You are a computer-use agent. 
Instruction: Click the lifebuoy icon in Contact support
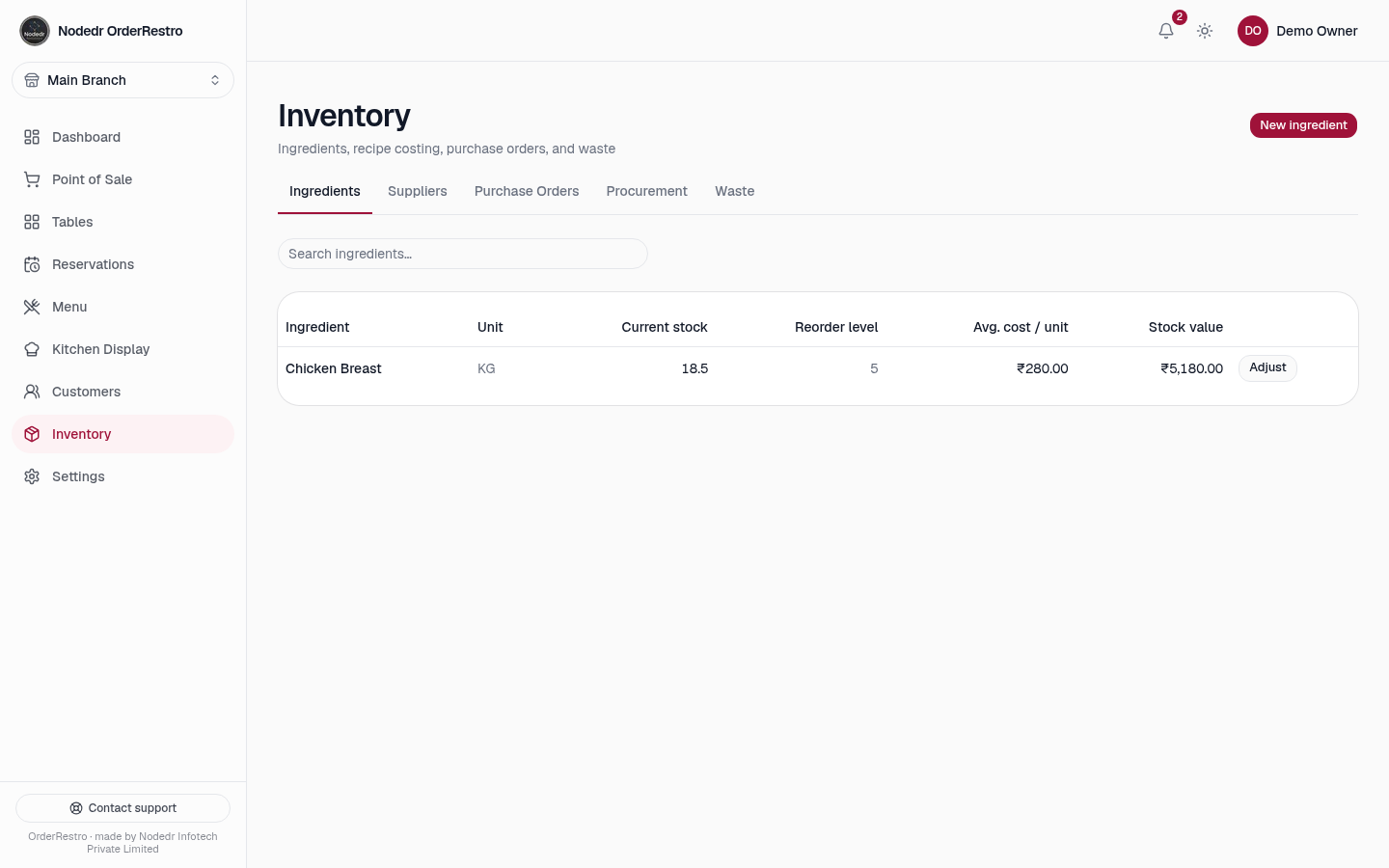click(x=76, y=808)
